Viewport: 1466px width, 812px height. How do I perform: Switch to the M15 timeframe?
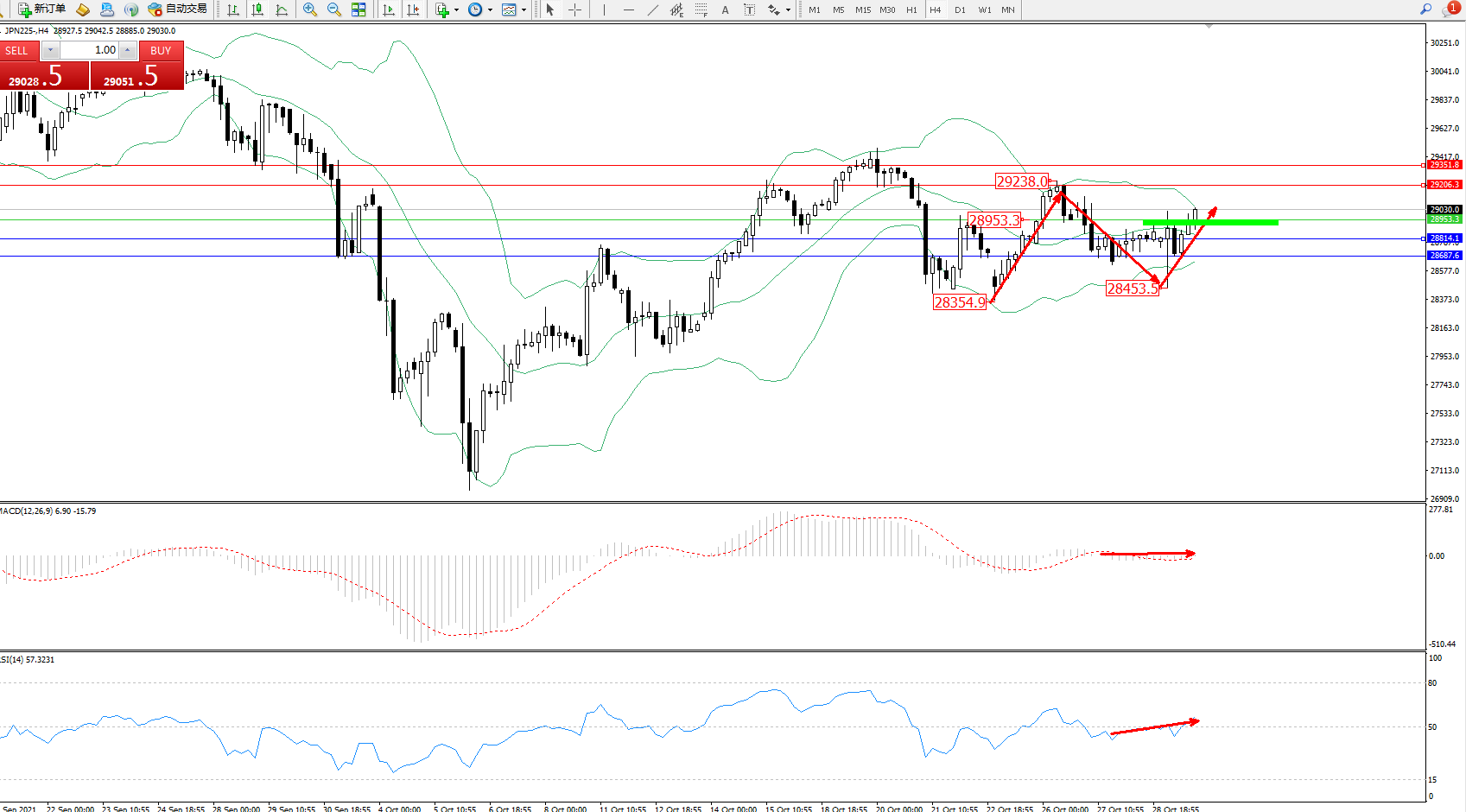click(862, 10)
